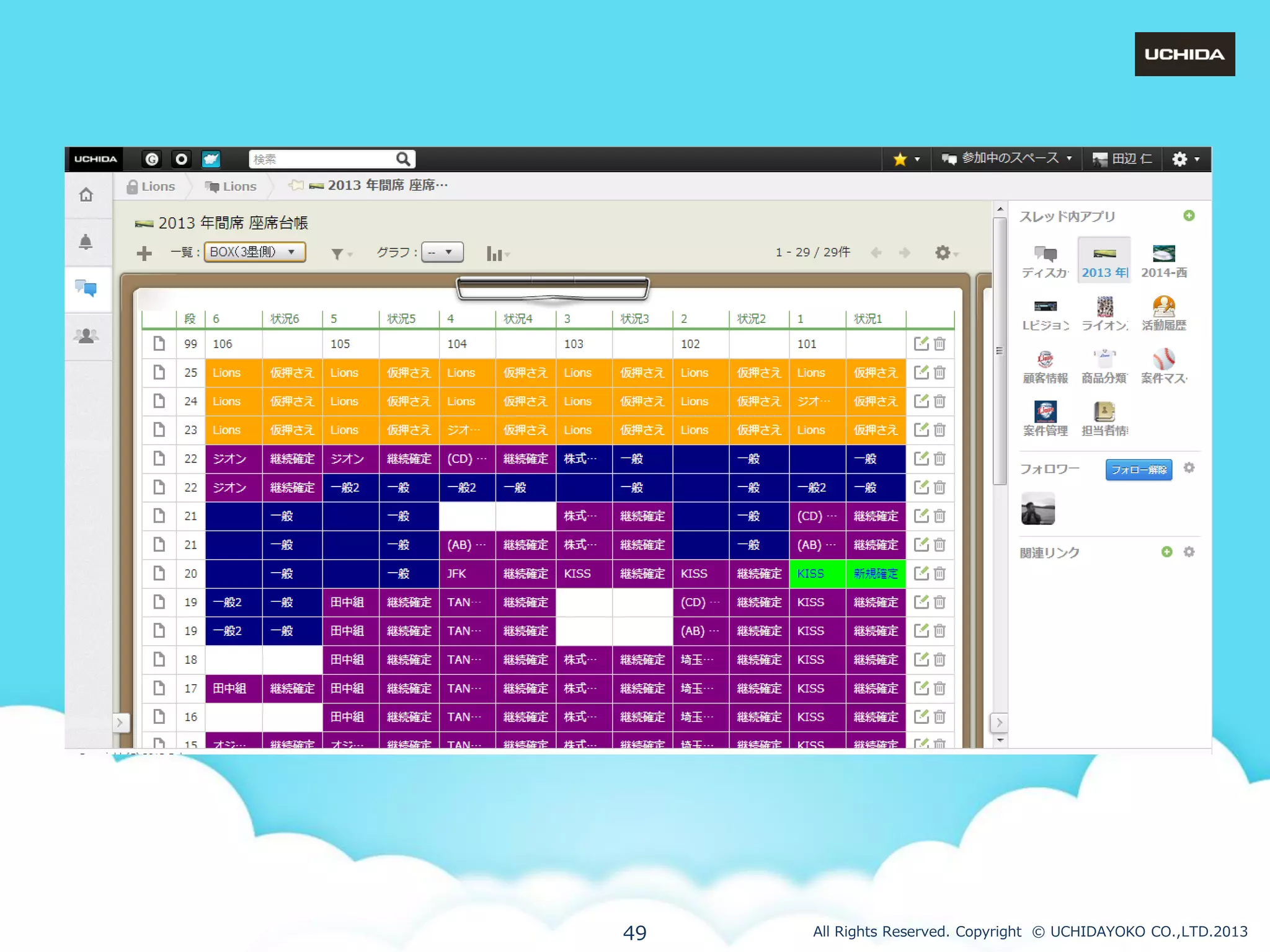Viewport: 1270px width, 952px height.
Task: Open the グラフ selection dropdown
Action: tap(442, 252)
